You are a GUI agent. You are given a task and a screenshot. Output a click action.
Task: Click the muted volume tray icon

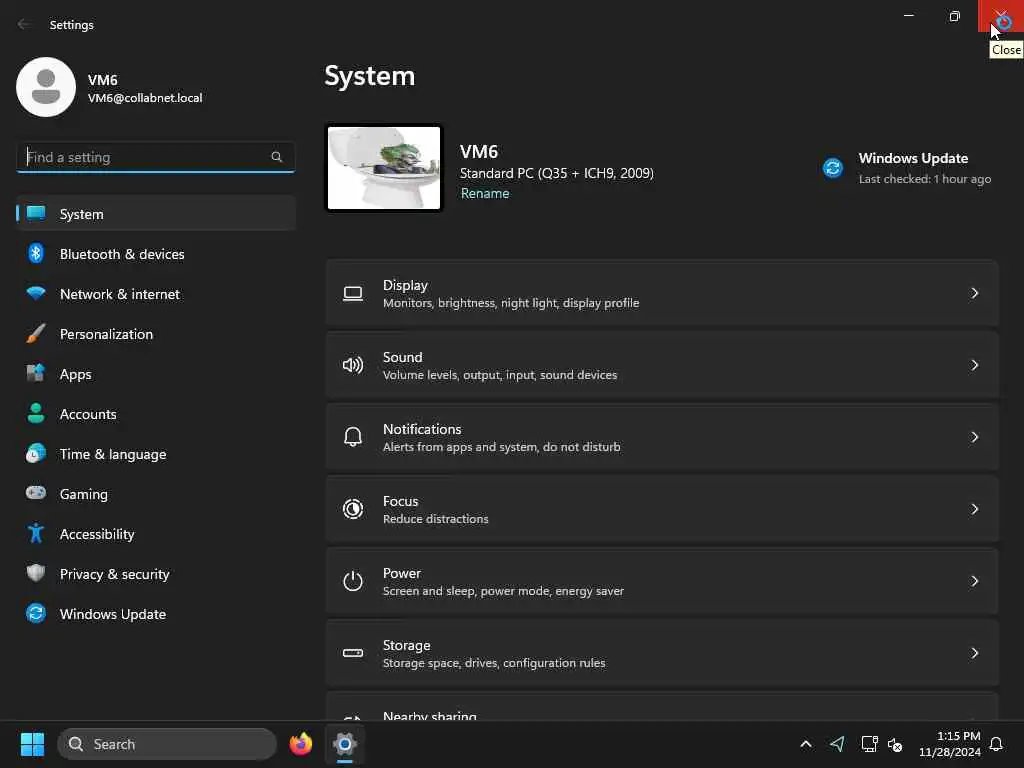click(895, 744)
